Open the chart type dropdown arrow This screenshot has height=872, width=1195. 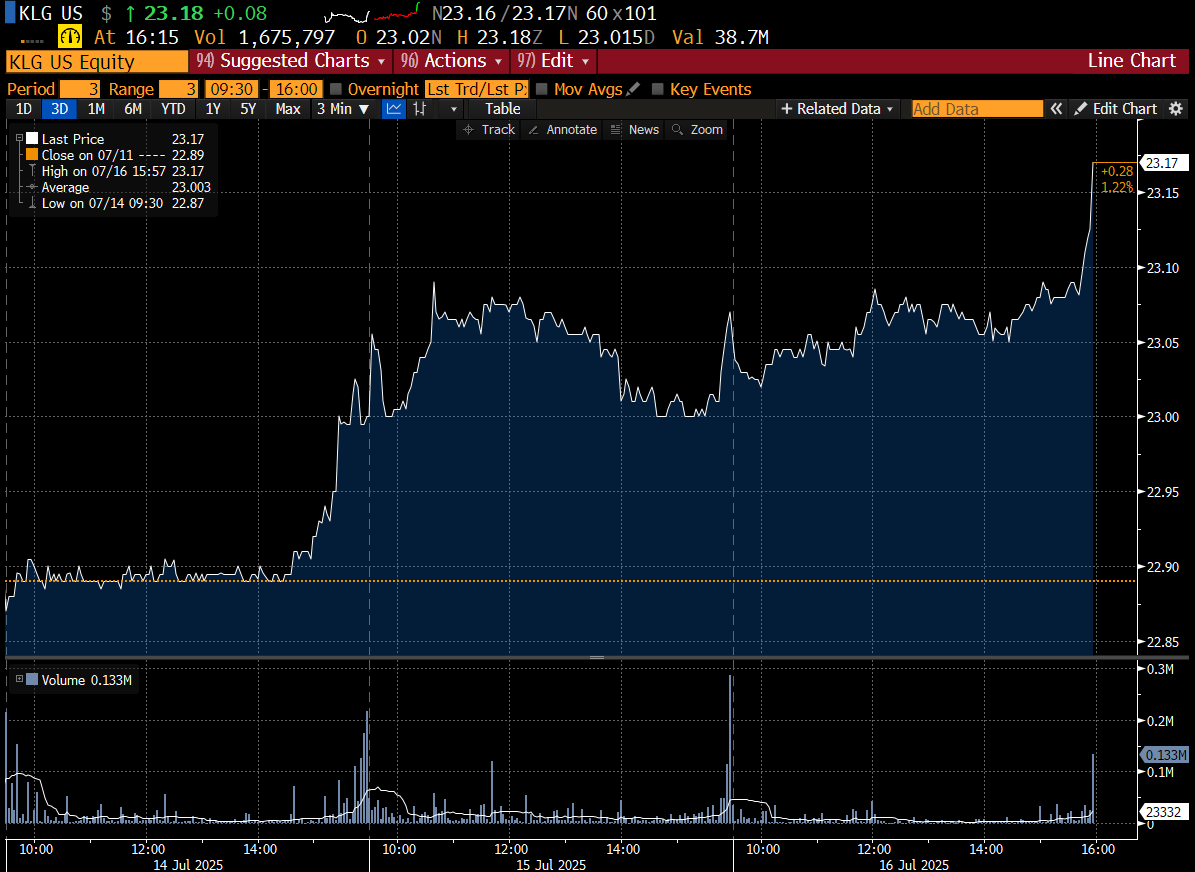pyautogui.click(x=454, y=109)
